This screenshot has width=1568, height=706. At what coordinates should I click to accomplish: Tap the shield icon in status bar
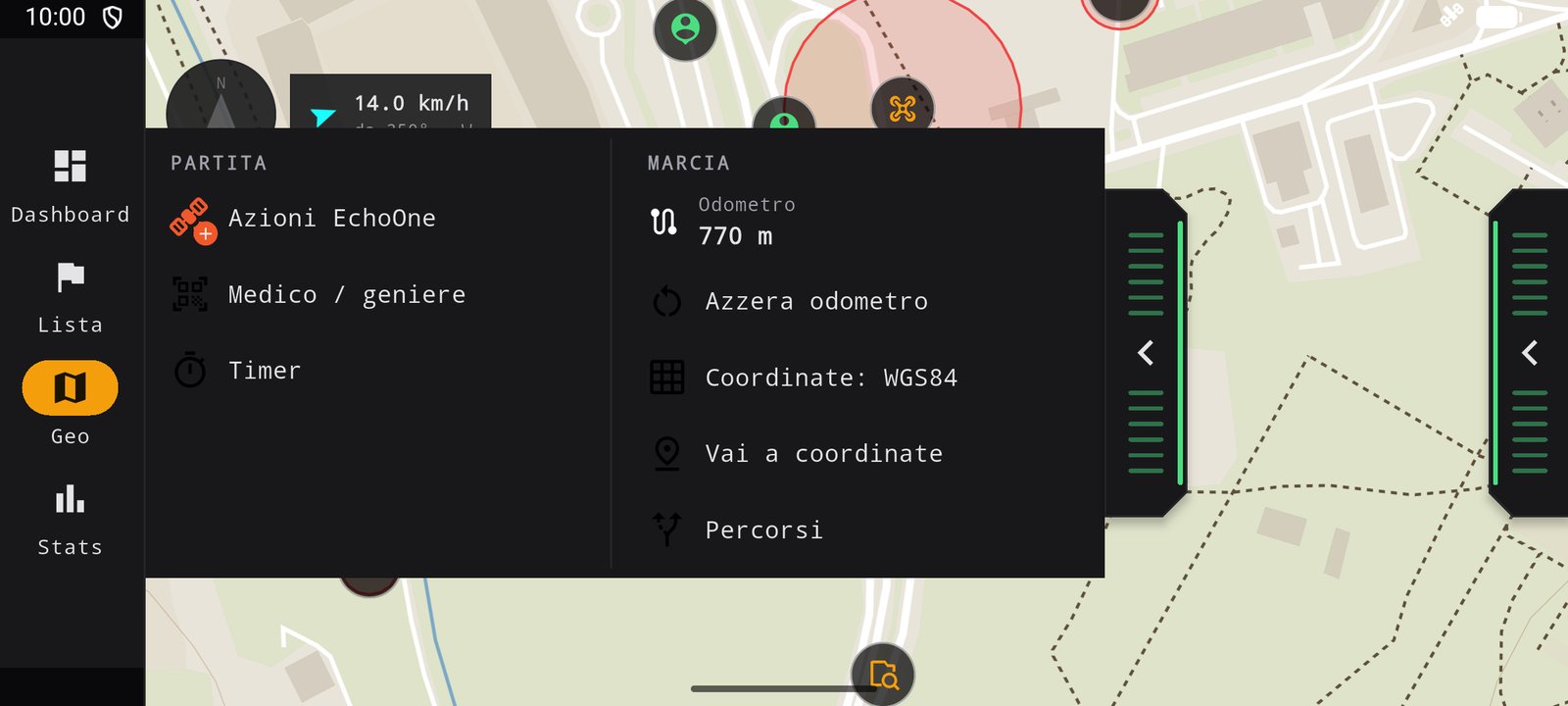click(x=113, y=18)
